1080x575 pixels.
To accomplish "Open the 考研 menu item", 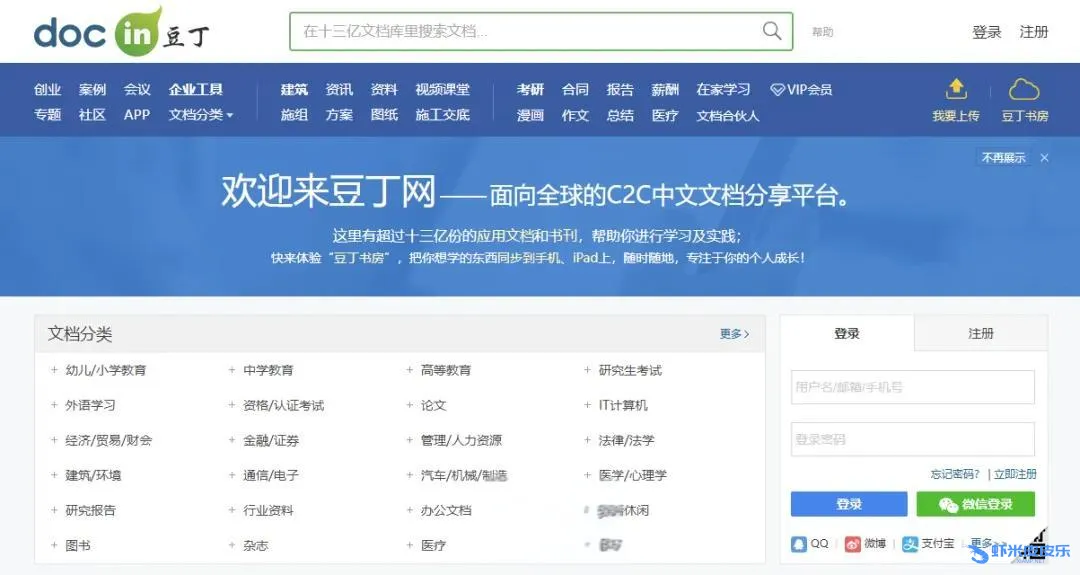I will pos(530,89).
